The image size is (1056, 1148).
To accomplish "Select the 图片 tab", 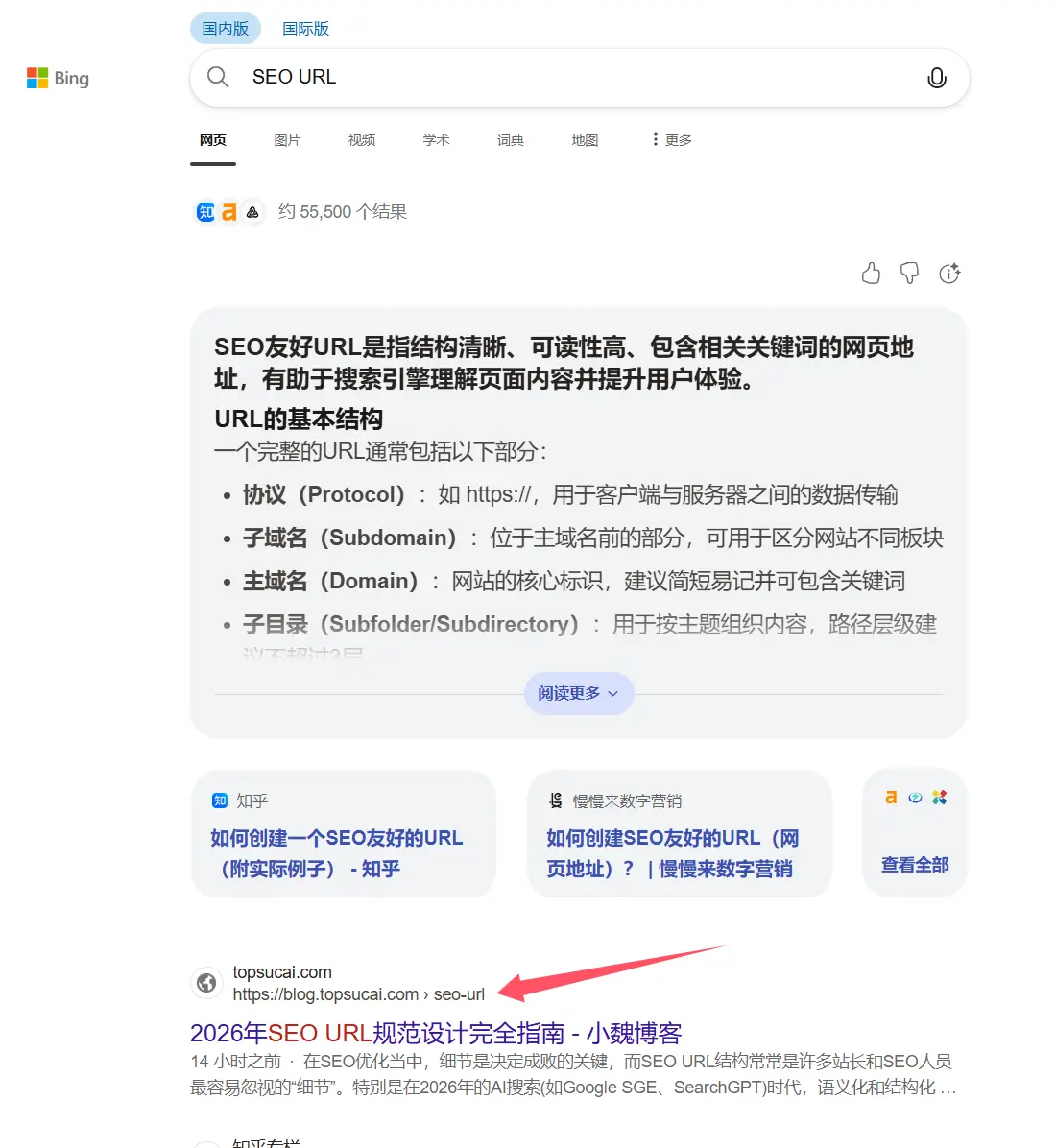I will point(287,140).
